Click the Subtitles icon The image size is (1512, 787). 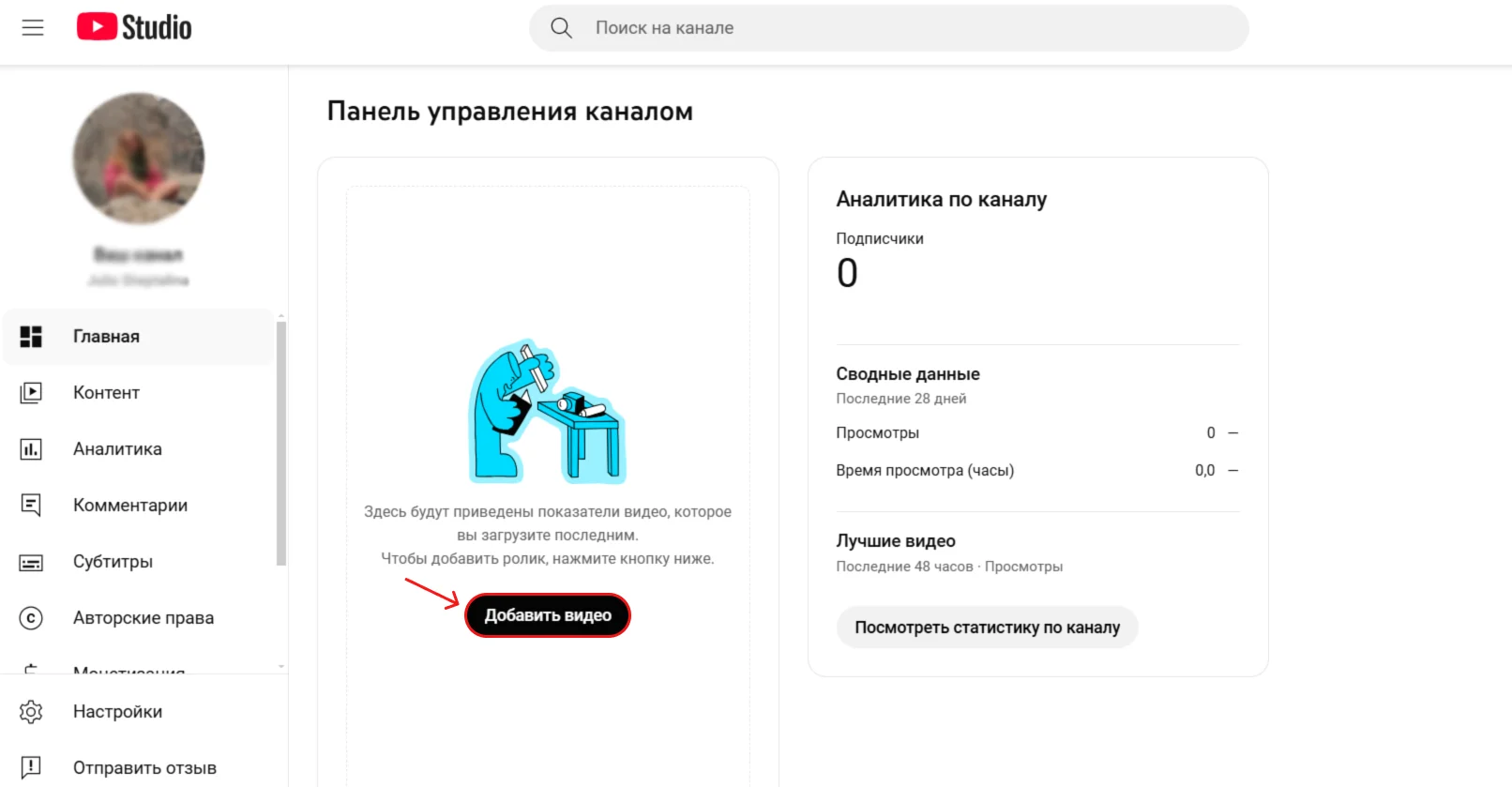(x=31, y=563)
